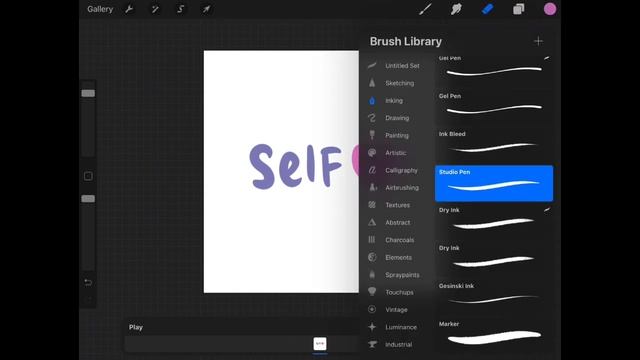Open the Gallery
Image resolution: width=640 pixels, height=360 pixels.
coord(100,9)
